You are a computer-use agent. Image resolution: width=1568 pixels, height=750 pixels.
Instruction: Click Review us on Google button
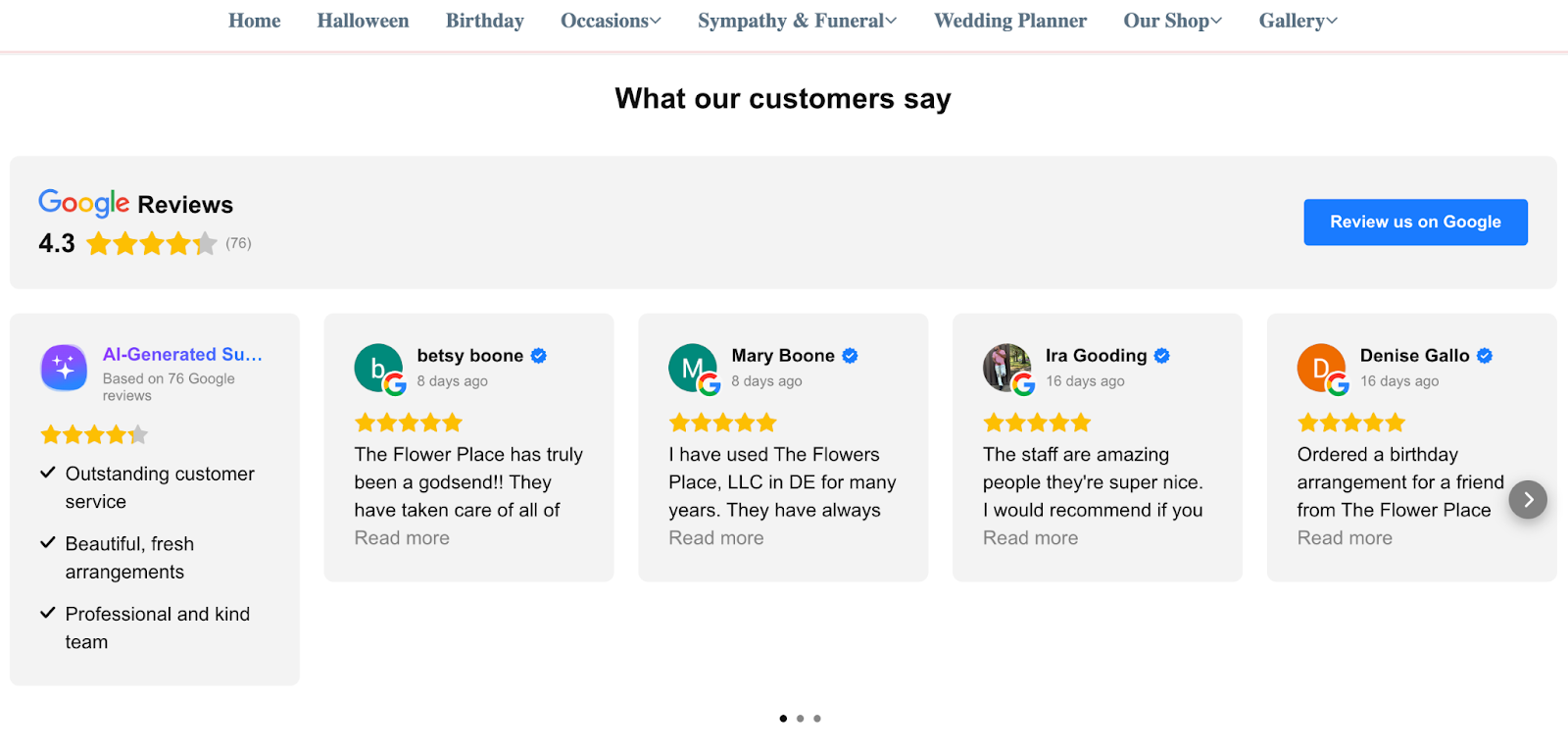(1415, 222)
